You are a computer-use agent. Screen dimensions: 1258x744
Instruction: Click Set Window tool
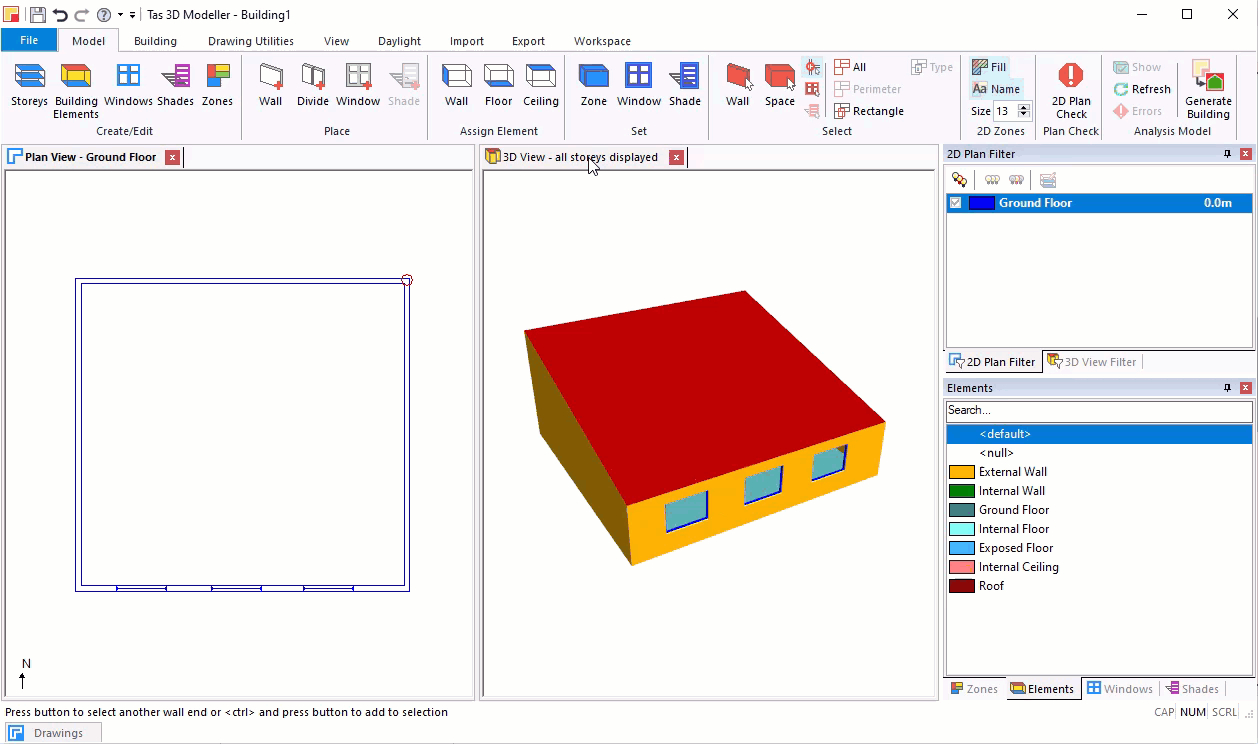coord(639,85)
